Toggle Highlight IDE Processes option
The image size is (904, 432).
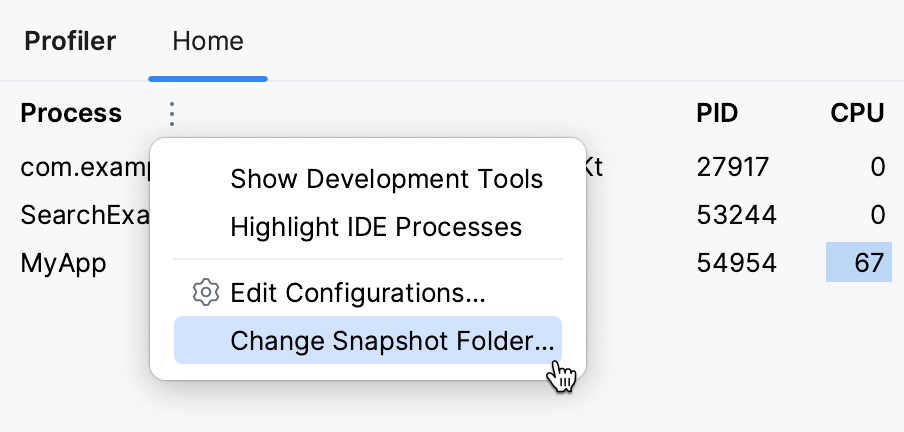coord(376,227)
